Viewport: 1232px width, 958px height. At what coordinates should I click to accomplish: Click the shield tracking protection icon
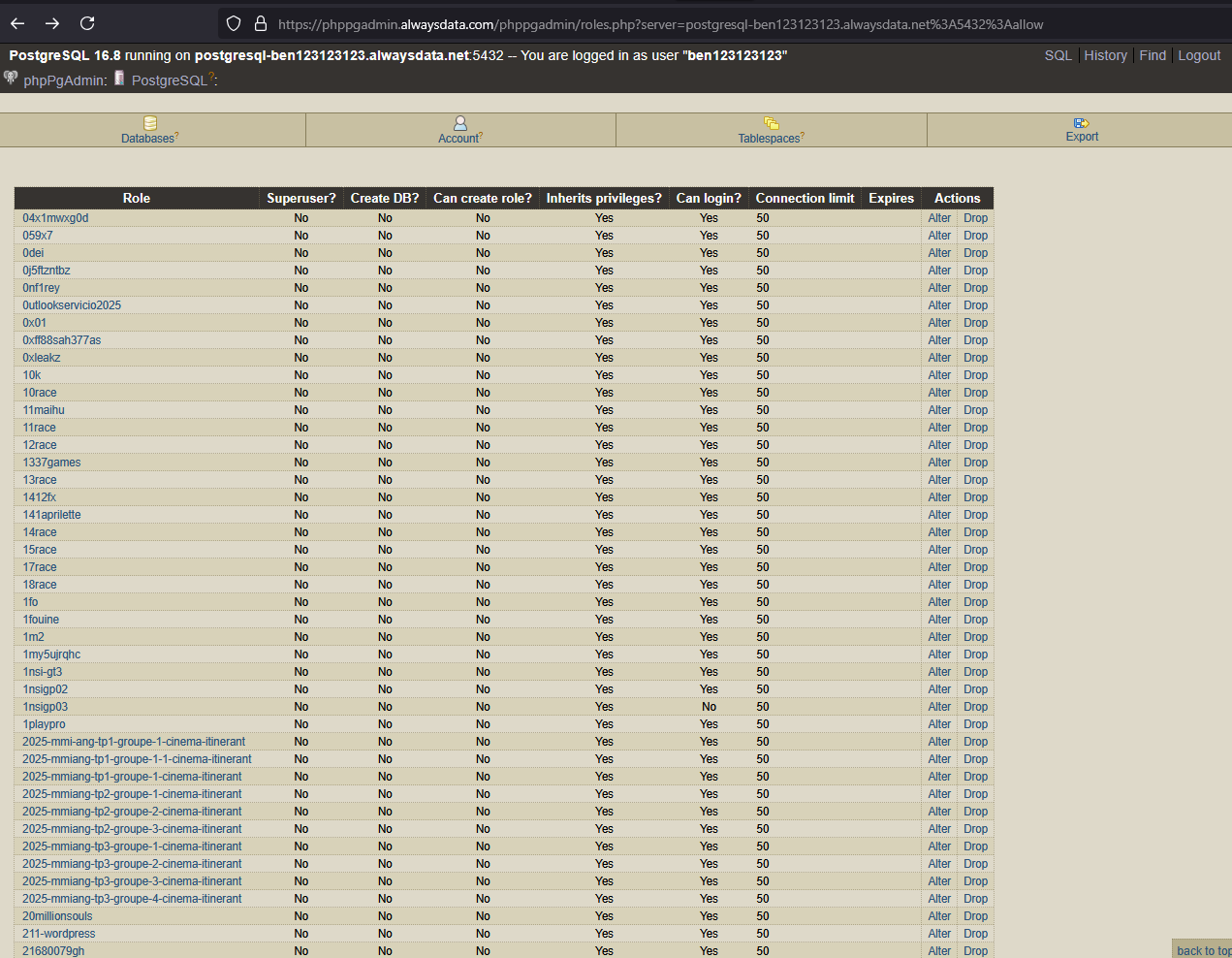pos(234,23)
